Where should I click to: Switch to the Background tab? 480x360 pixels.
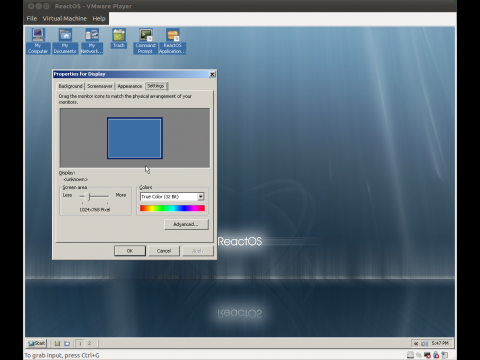tap(70, 86)
